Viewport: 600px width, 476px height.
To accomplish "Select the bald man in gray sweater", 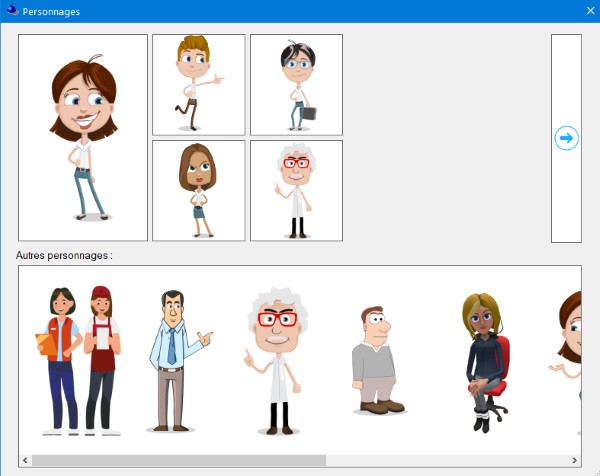I will [376, 360].
